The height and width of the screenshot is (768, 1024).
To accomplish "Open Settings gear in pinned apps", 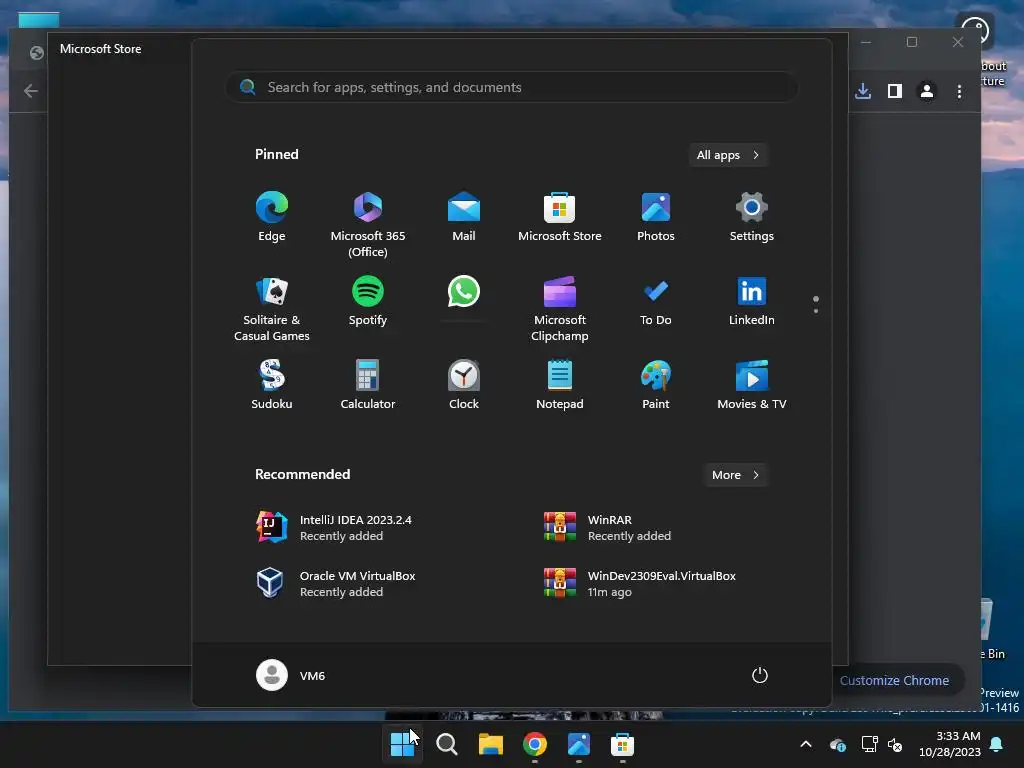I will point(752,218).
